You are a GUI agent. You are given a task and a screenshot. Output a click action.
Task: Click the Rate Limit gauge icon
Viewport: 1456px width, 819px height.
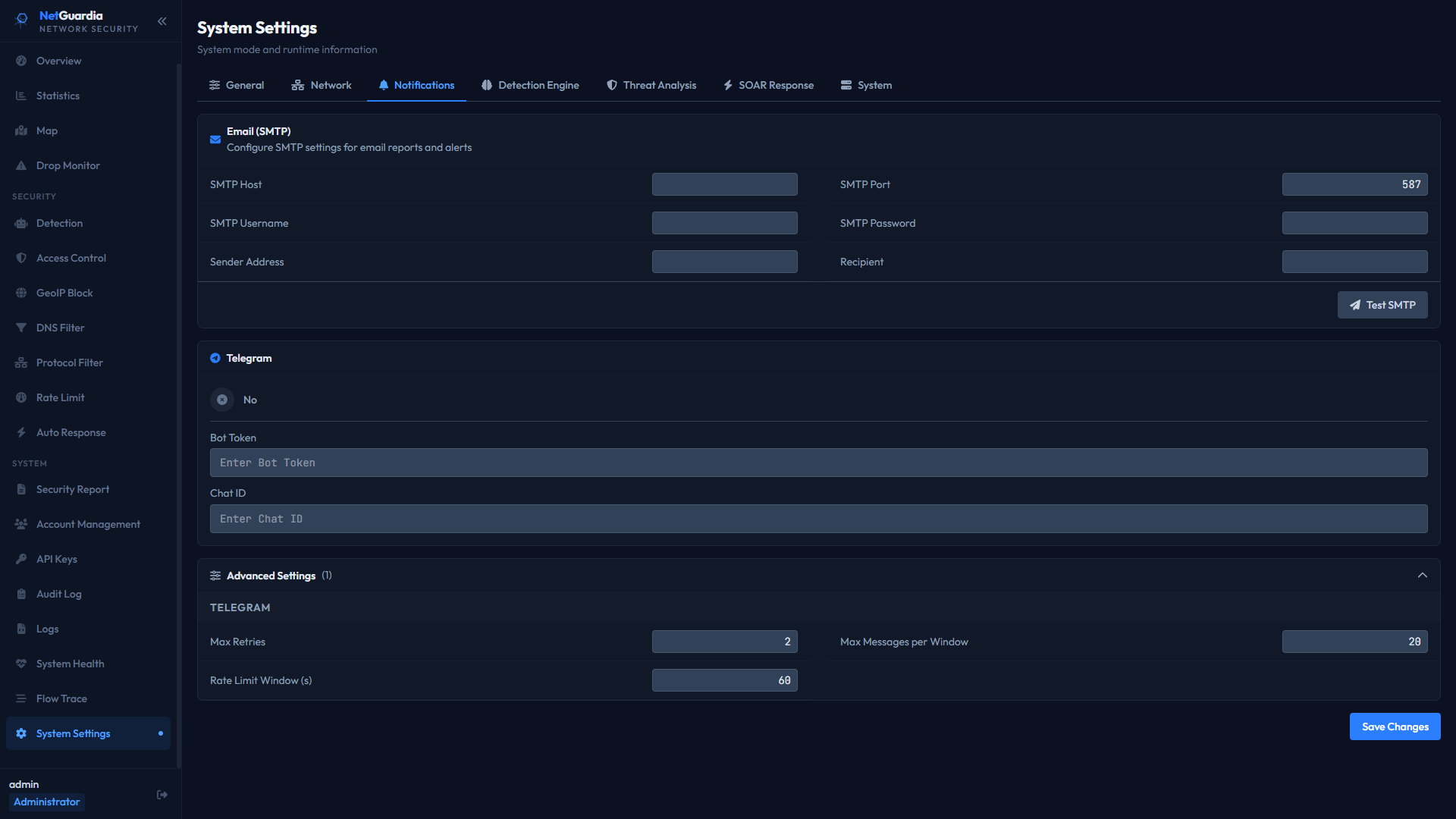point(21,397)
